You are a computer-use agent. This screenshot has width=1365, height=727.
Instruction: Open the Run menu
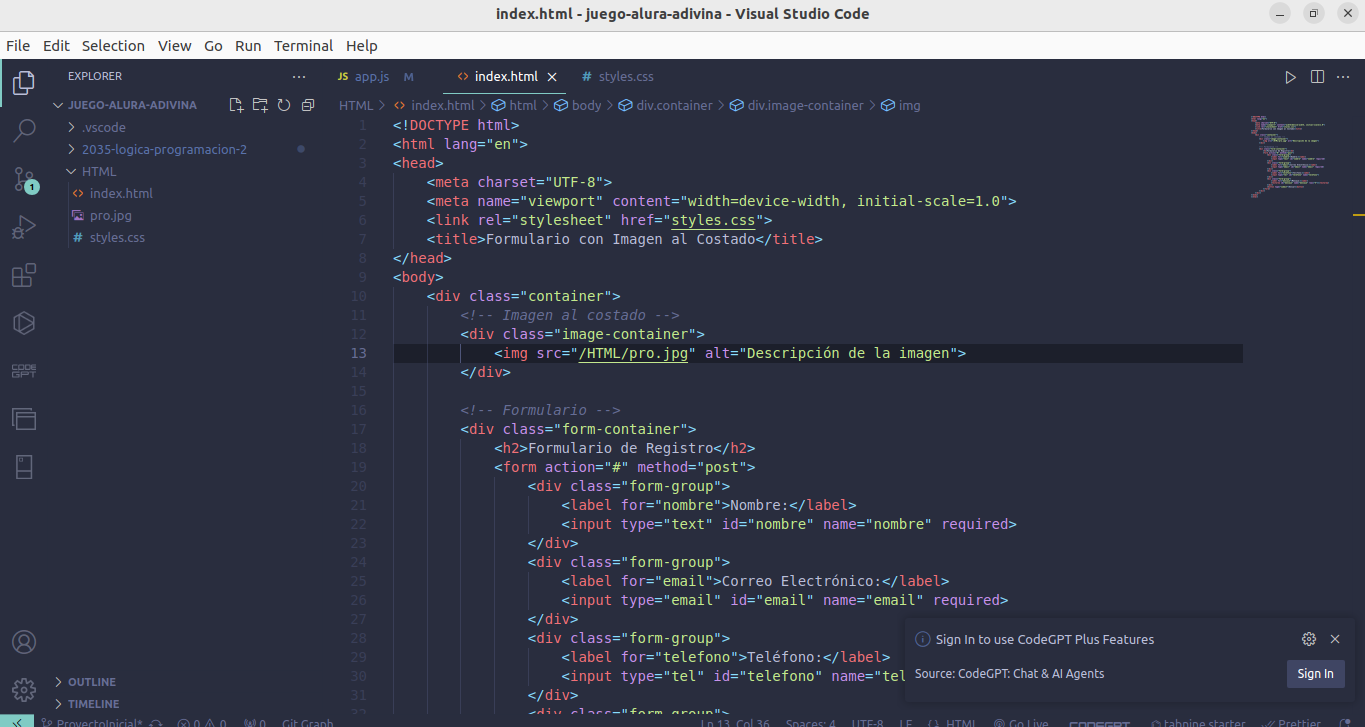248,46
